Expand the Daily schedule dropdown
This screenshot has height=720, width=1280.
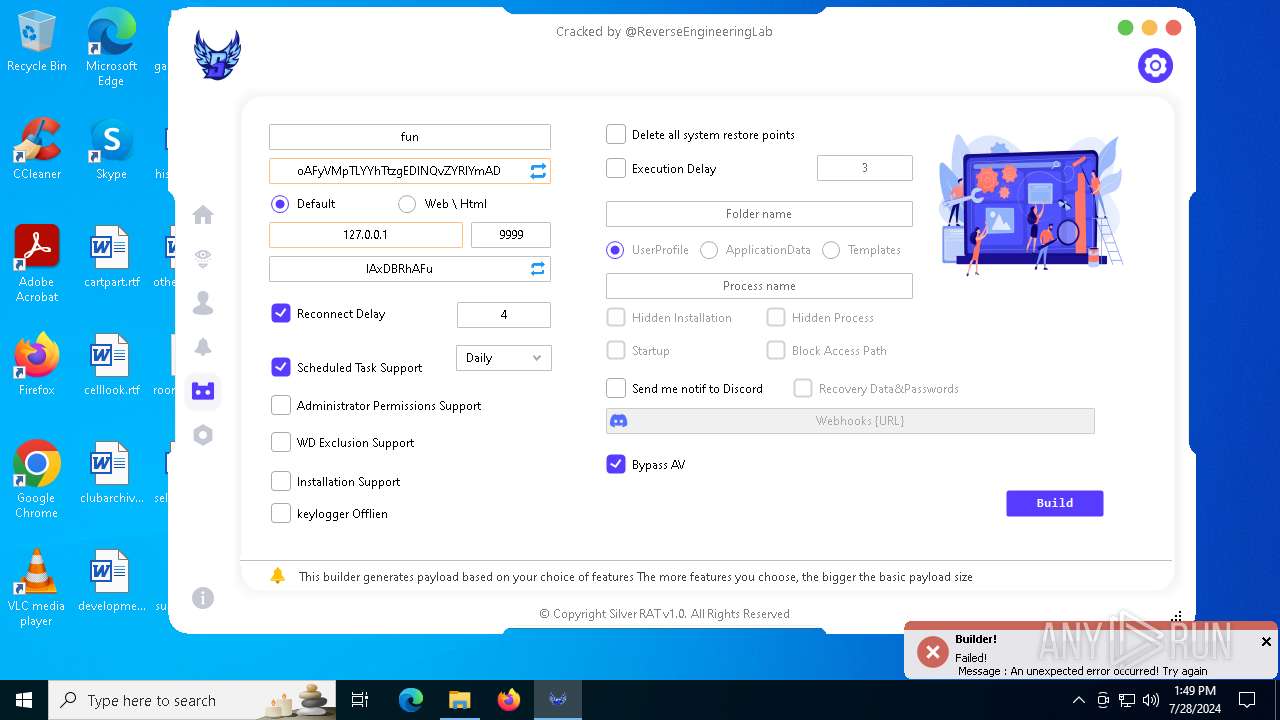[504, 358]
